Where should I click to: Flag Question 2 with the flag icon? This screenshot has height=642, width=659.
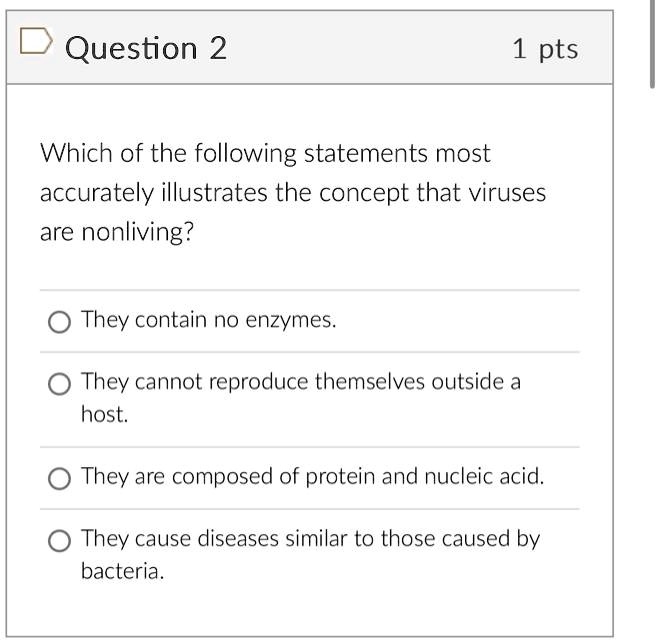coord(36,41)
